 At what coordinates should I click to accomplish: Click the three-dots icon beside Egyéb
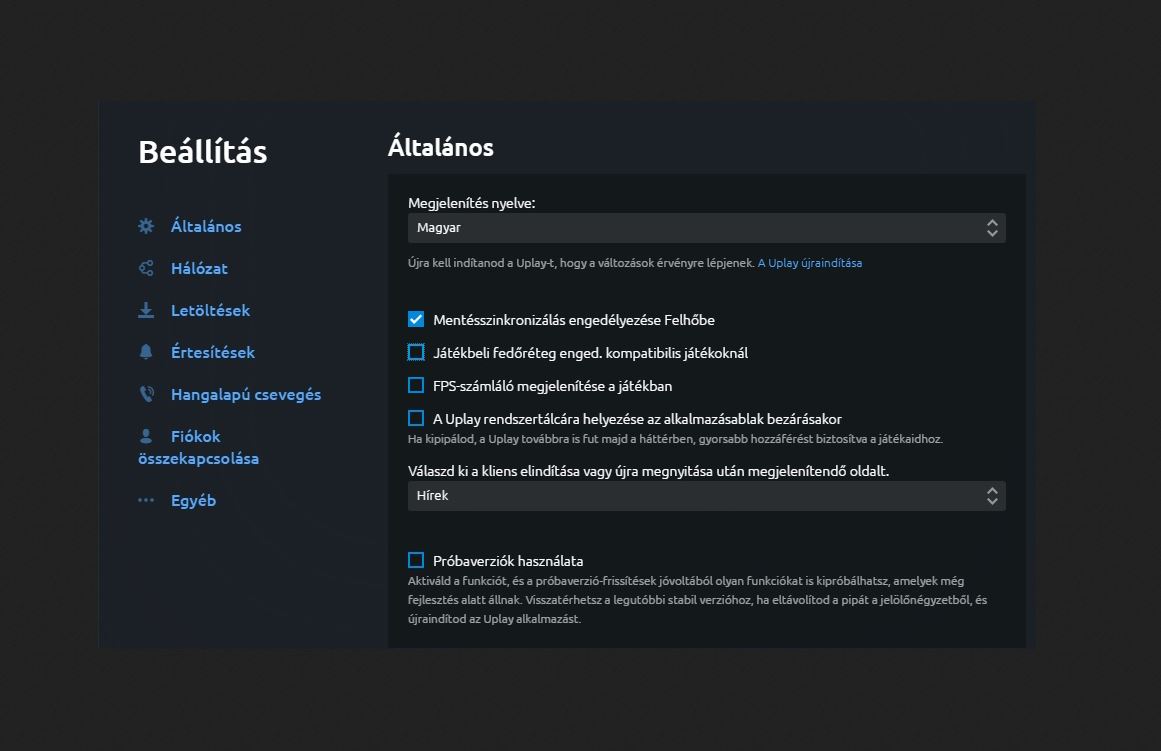tap(146, 500)
